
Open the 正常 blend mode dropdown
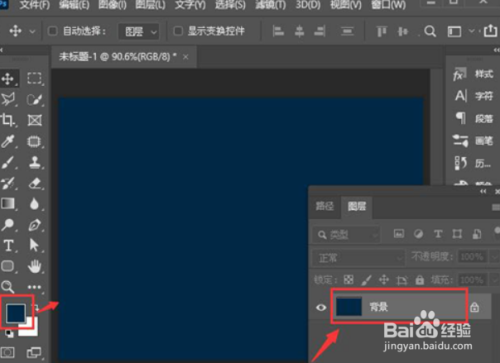pyautogui.click(x=359, y=258)
